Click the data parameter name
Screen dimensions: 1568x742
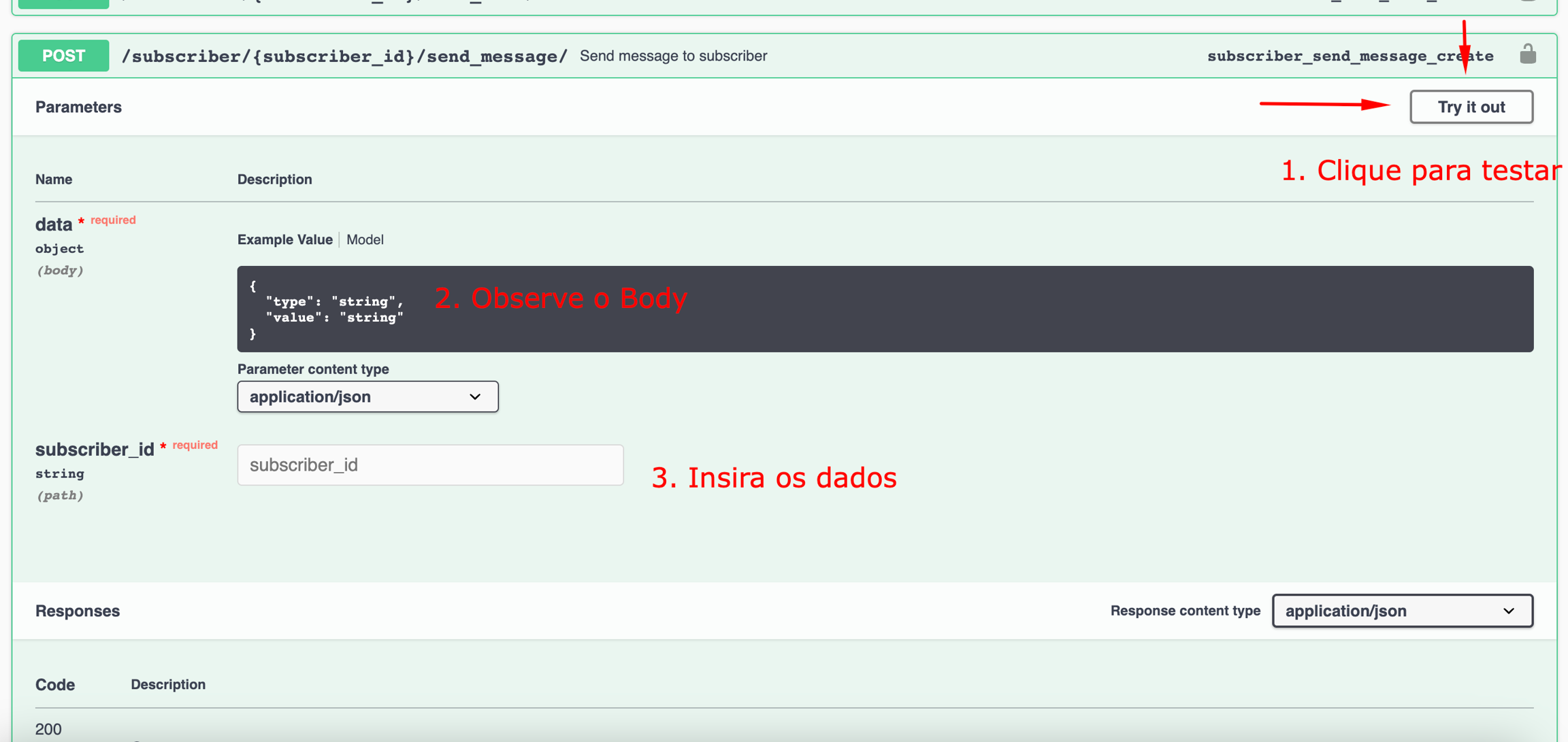coord(54,224)
